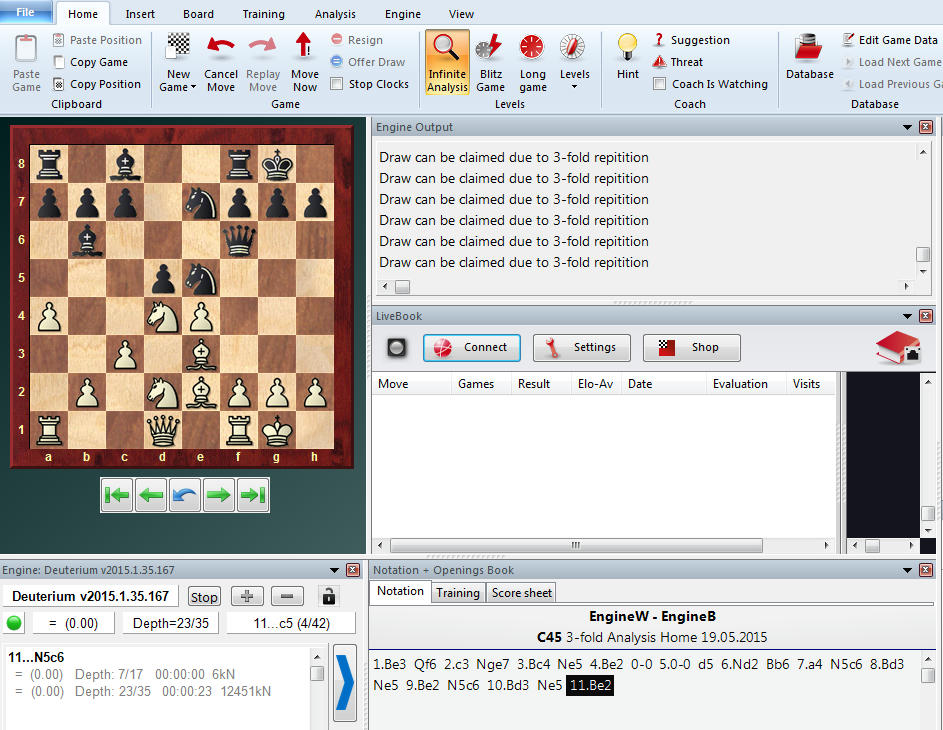The height and width of the screenshot is (730, 943).
Task: Jump to end of game arrow
Action: pyautogui.click(x=251, y=496)
